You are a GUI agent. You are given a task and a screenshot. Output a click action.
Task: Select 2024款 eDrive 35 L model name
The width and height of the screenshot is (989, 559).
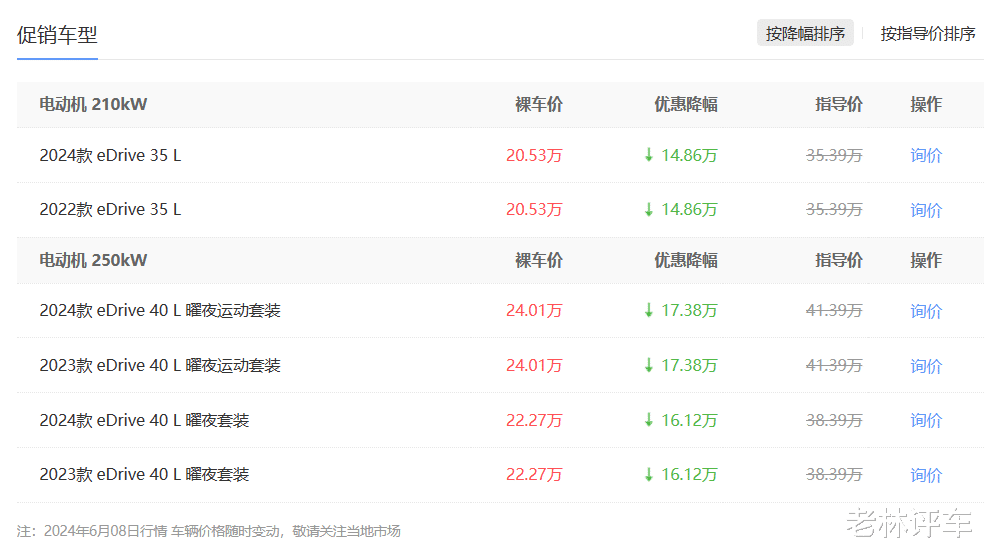coord(110,155)
